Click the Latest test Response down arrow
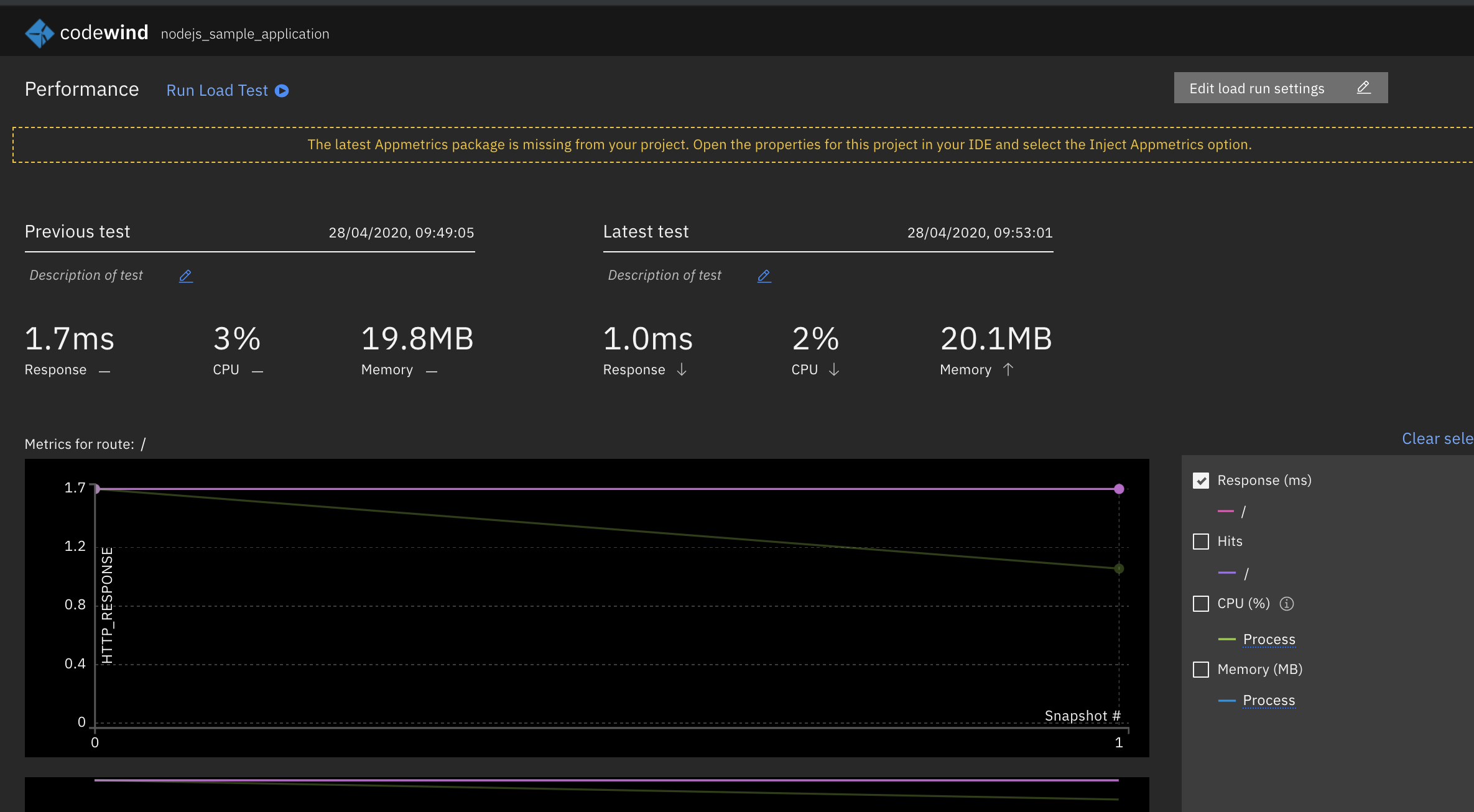The width and height of the screenshot is (1474, 812). click(x=682, y=370)
